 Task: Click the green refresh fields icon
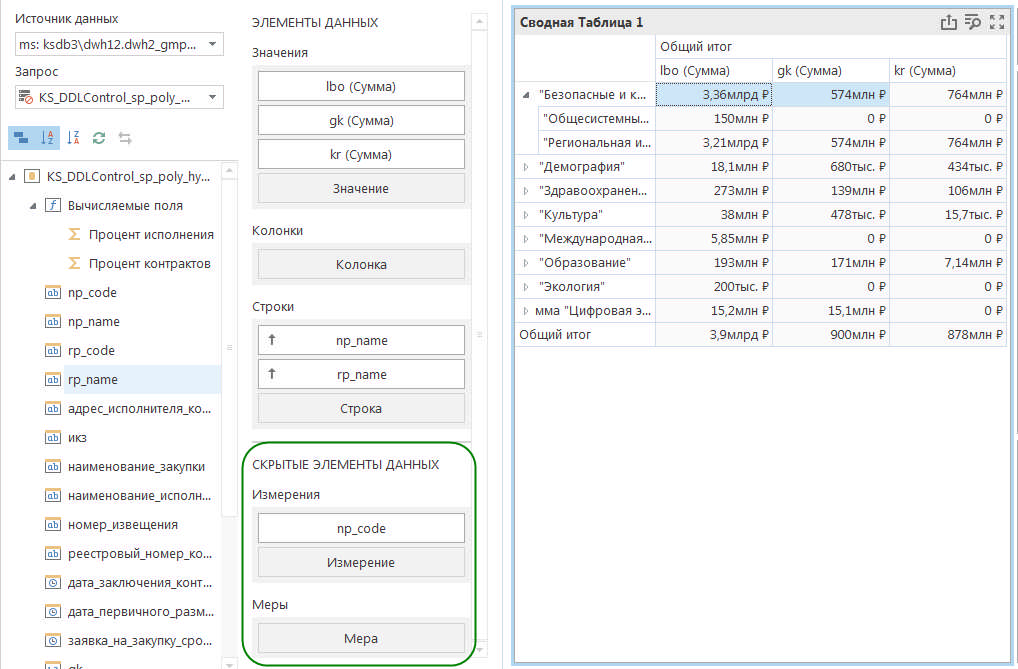pos(99,138)
